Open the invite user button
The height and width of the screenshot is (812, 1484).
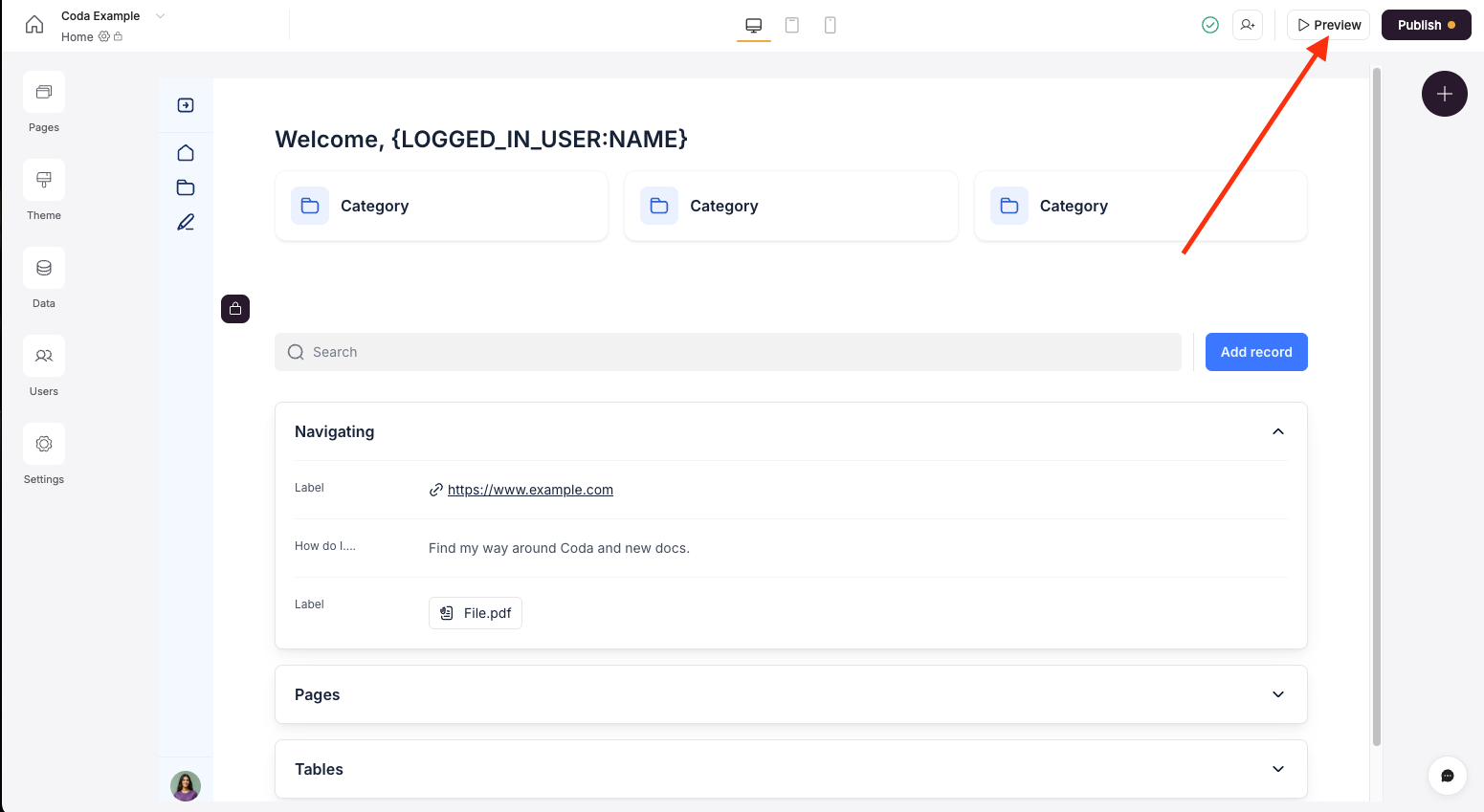[1248, 25]
